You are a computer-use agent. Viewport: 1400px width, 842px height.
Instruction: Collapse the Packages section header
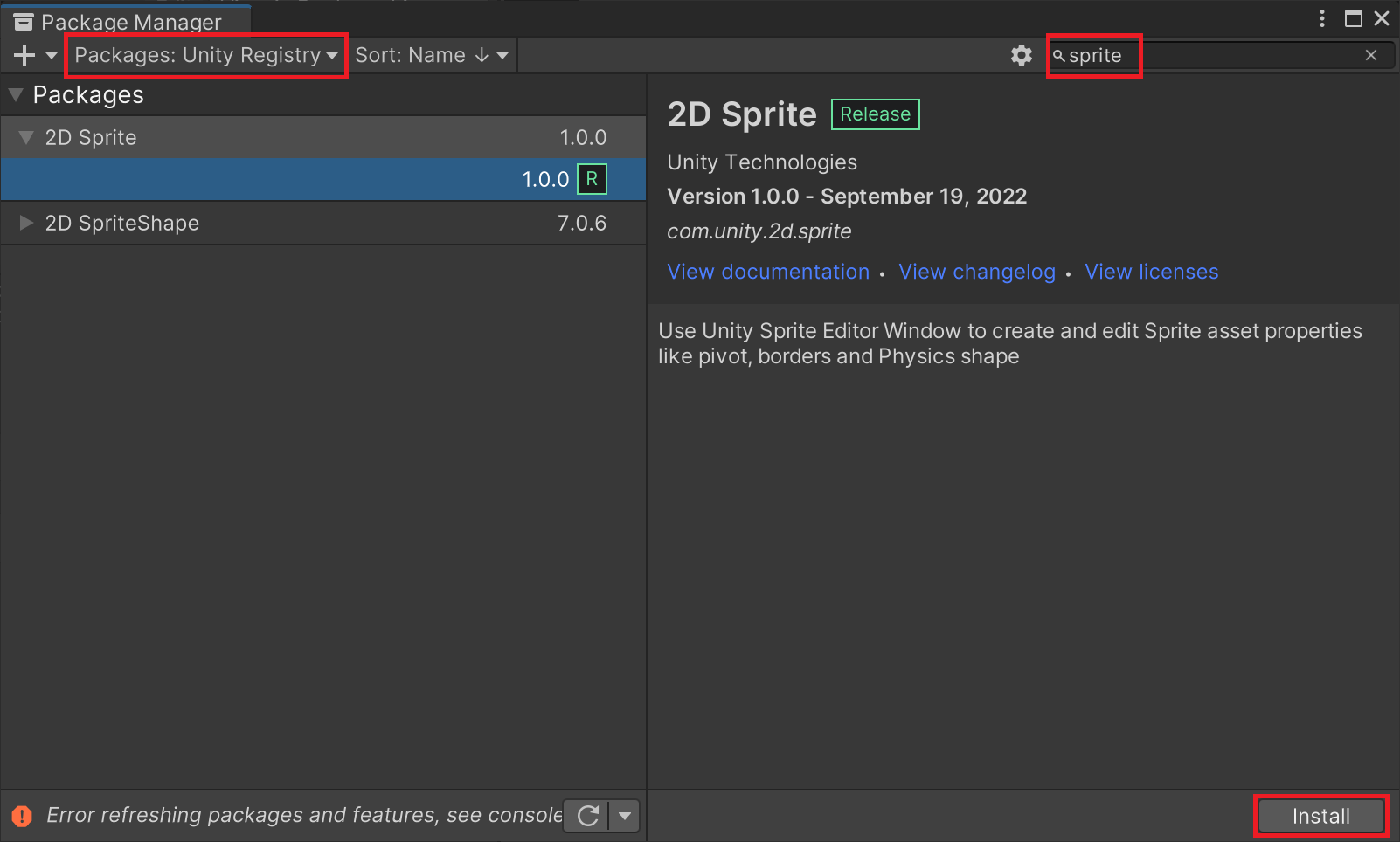click(16, 94)
